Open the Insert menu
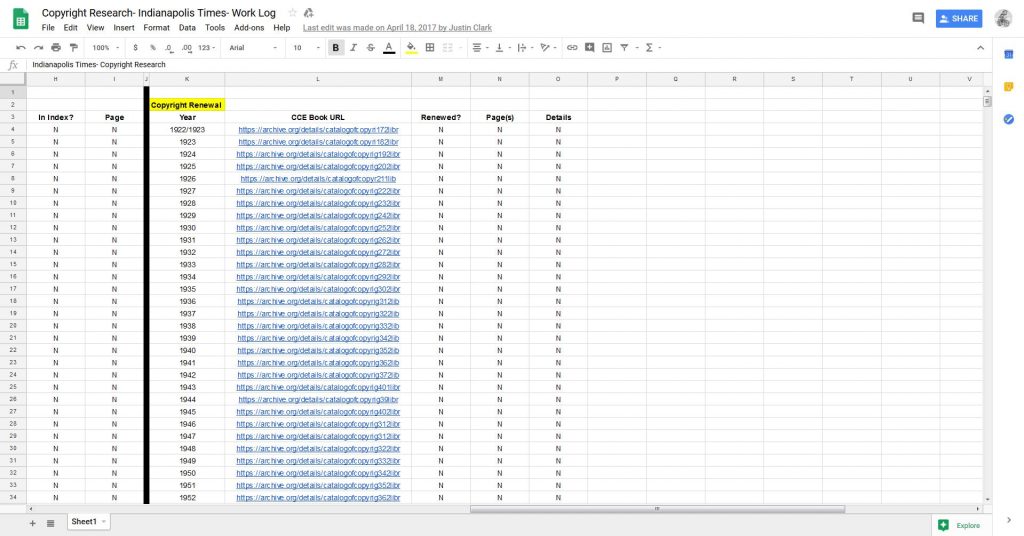 tap(123, 27)
